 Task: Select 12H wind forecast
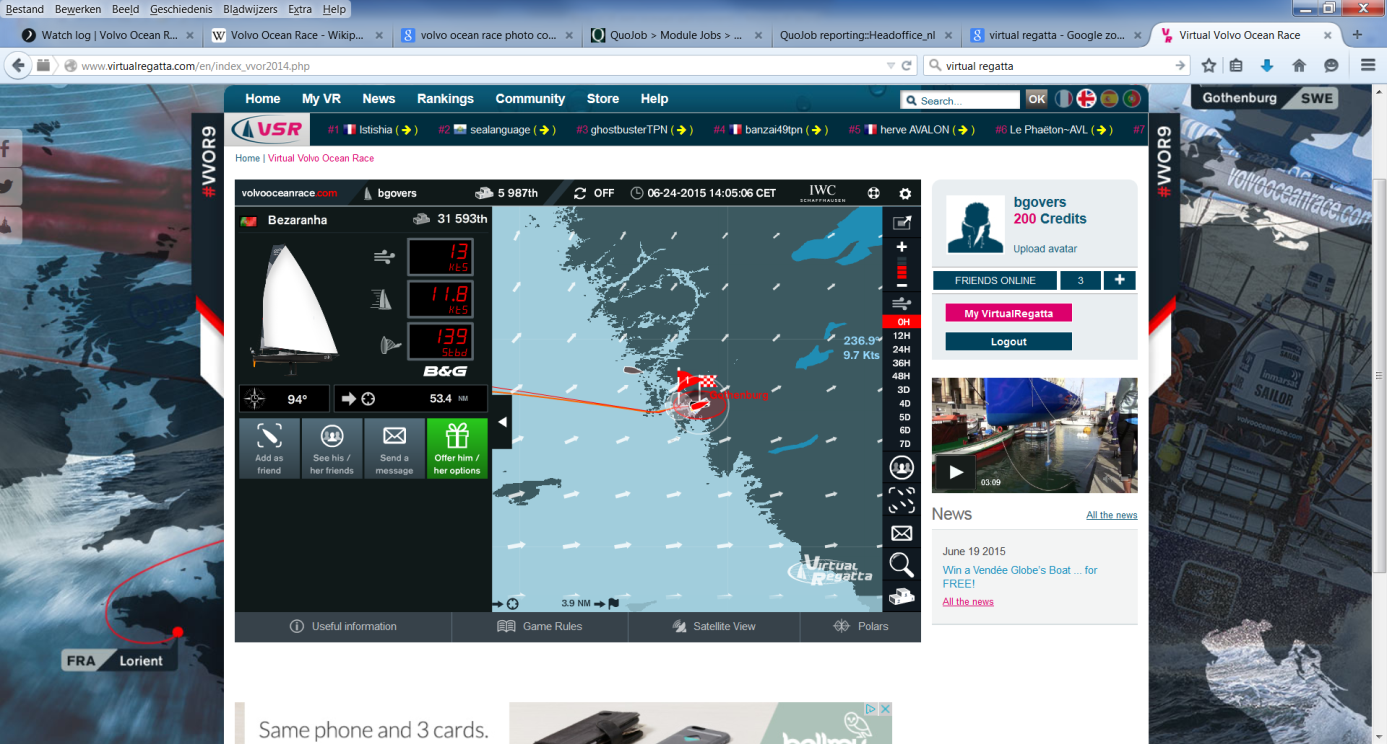coord(903,336)
